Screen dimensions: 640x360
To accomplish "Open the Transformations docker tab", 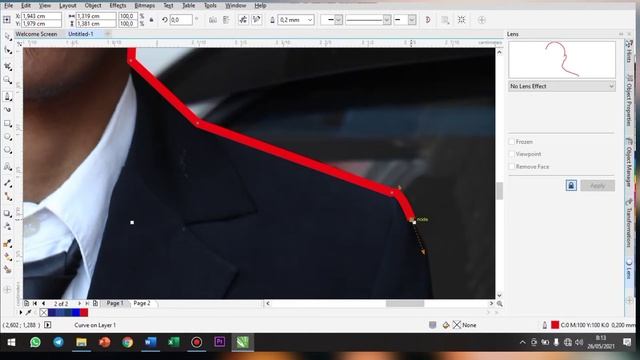I will click(x=629, y=224).
